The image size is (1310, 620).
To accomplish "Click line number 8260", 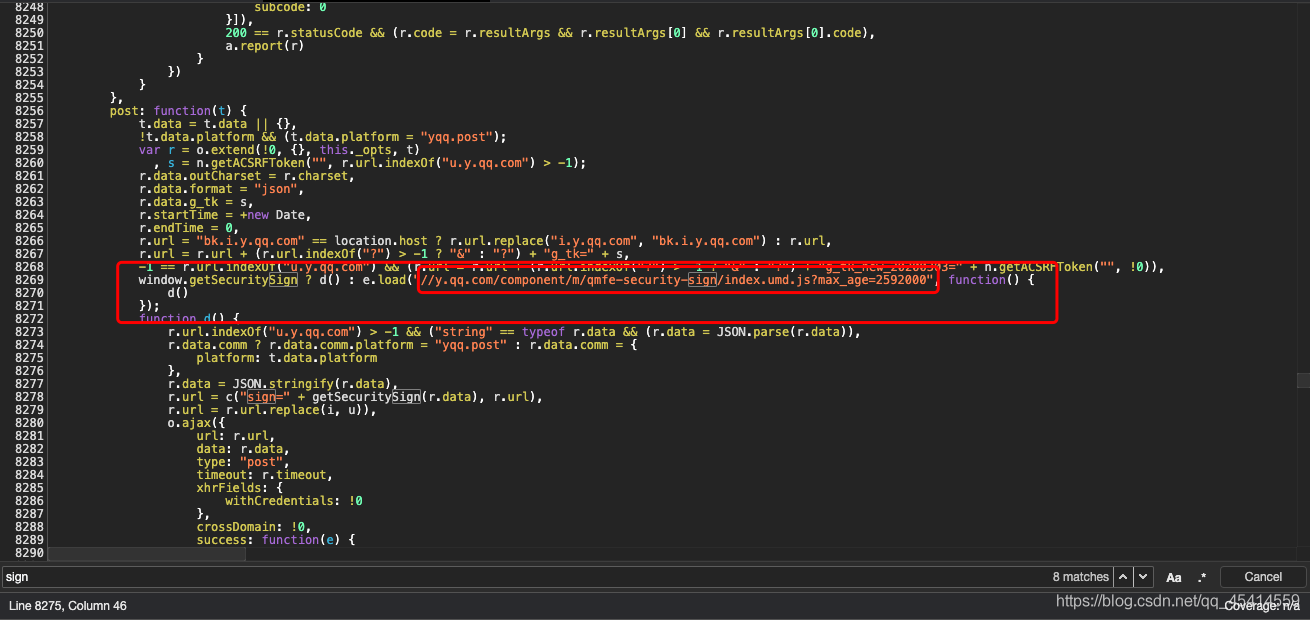I will pyautogui.click(x=29, y=163).
